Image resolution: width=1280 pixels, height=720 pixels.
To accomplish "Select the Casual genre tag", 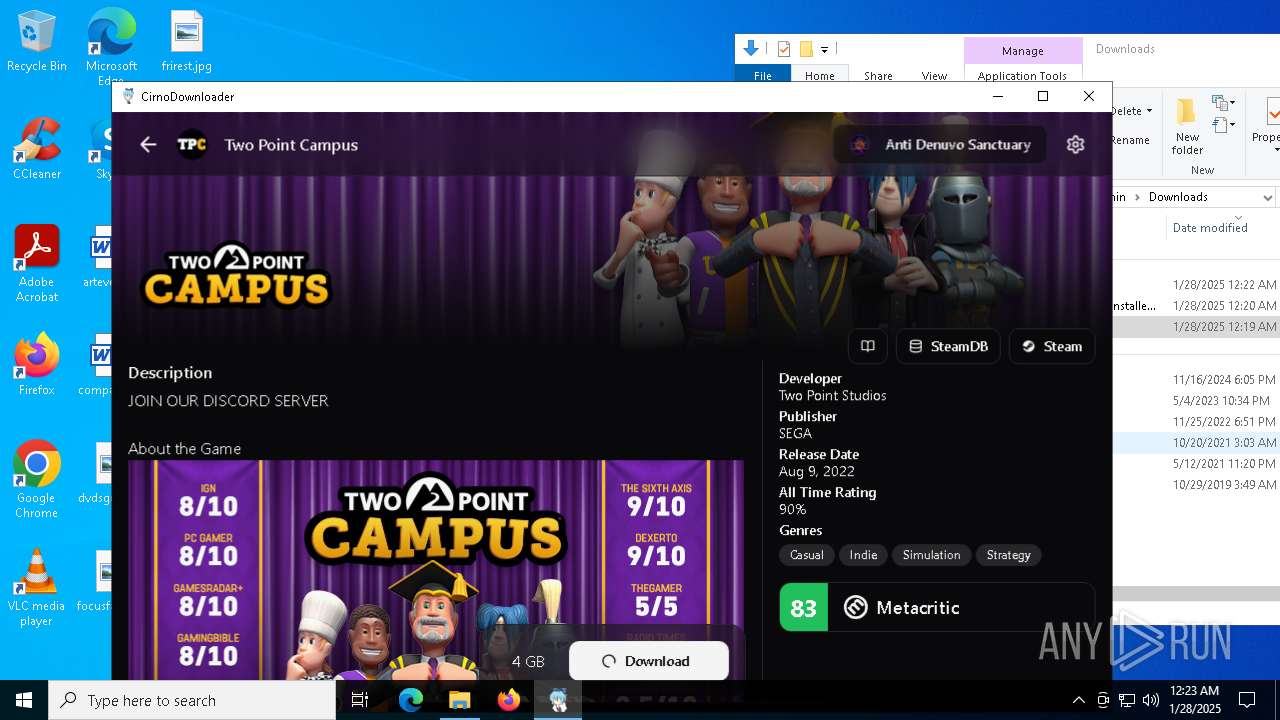I will click(807, 555).
